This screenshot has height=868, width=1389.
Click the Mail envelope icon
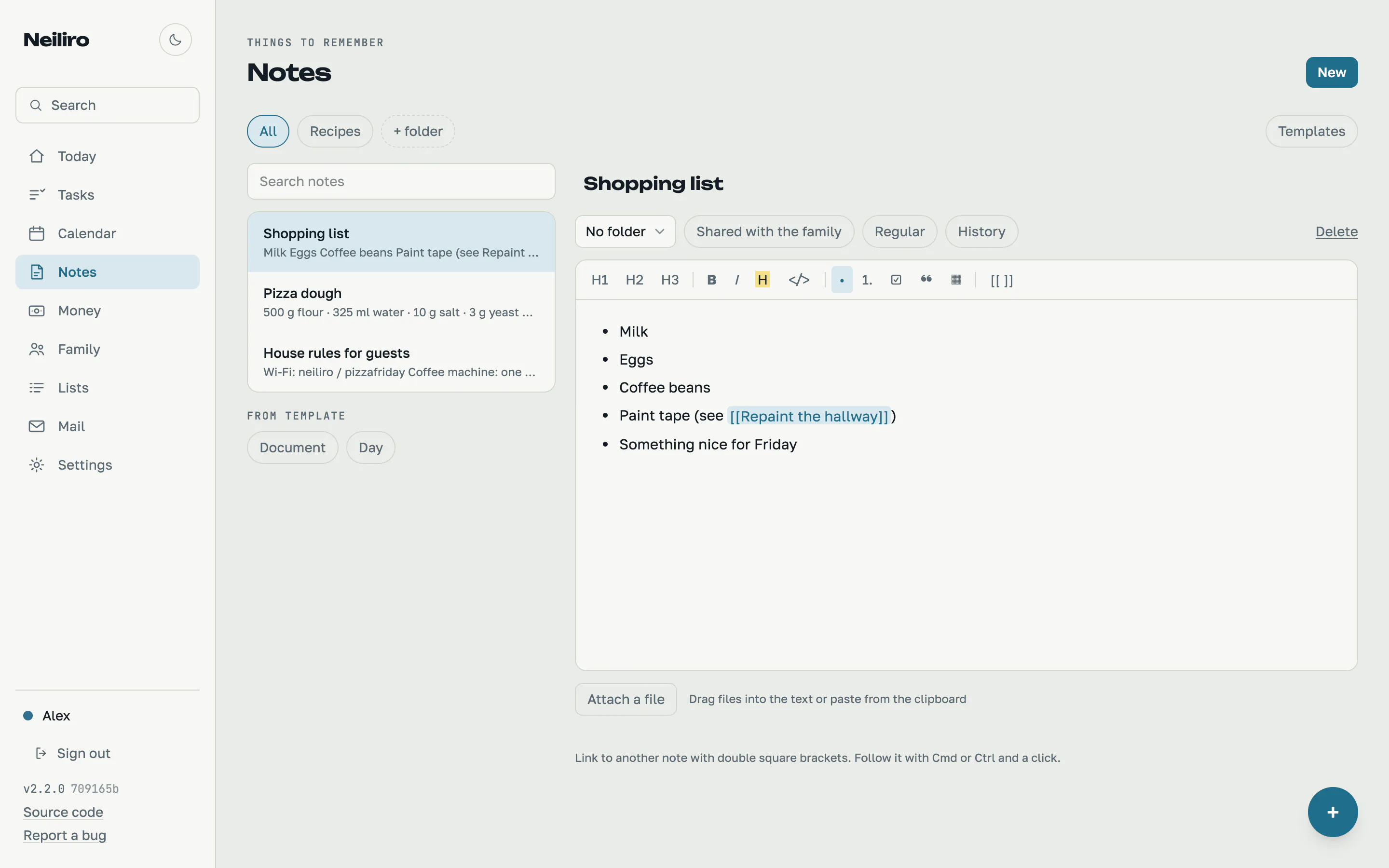pos(37,426)
